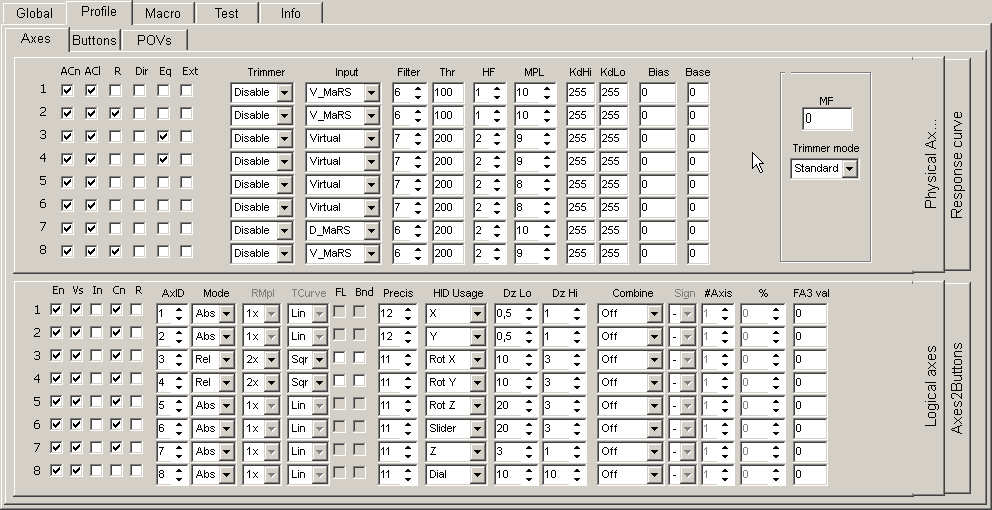Open TCurve Sqr dropdown for logical axis 3
The width and height of the screenshot is (992, 510).
(319, 359)
